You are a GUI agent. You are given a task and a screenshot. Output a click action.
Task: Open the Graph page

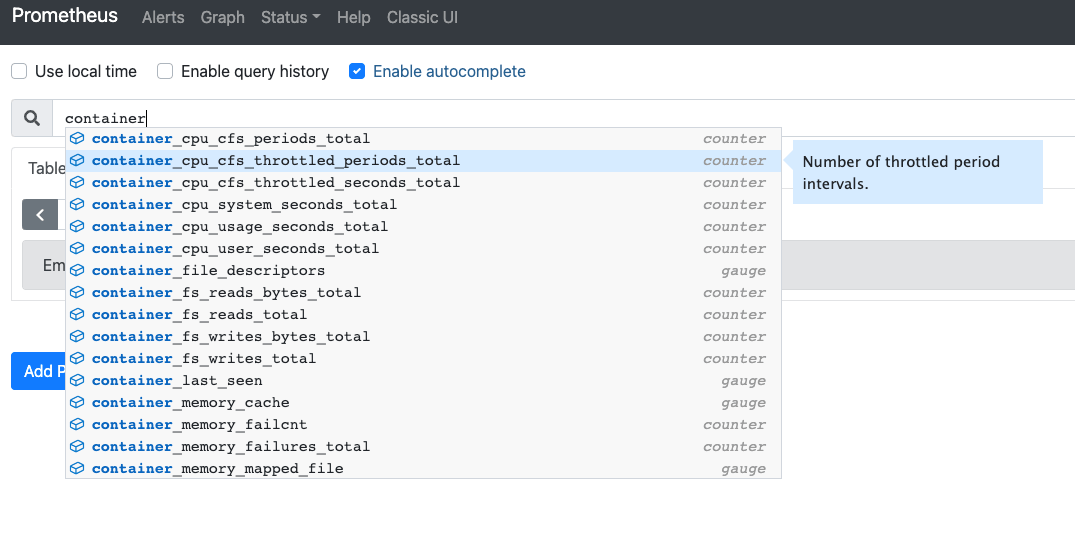[x=223, y=18]
